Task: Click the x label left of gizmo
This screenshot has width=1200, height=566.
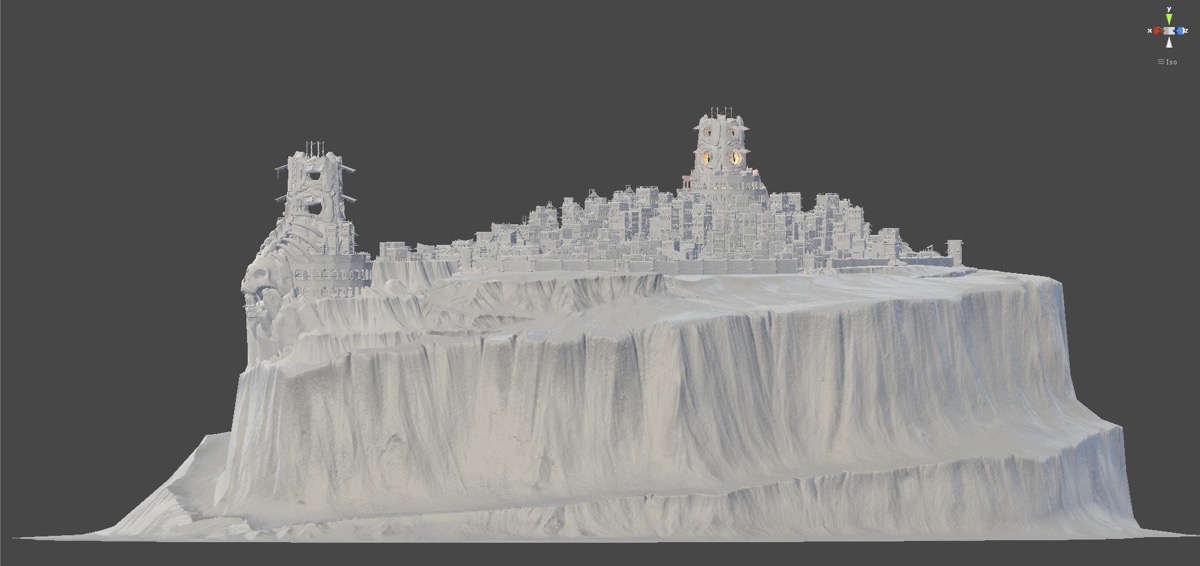Action: coord(1148,31)
